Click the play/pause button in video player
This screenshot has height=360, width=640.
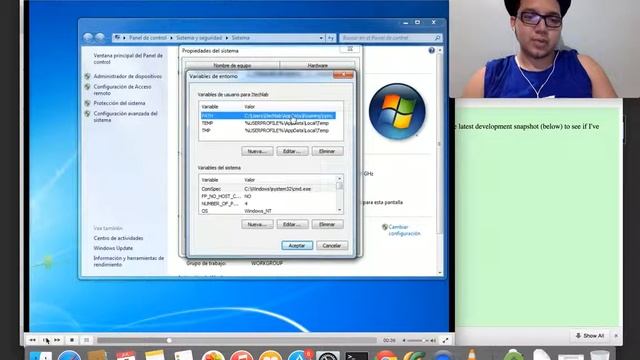45,340
